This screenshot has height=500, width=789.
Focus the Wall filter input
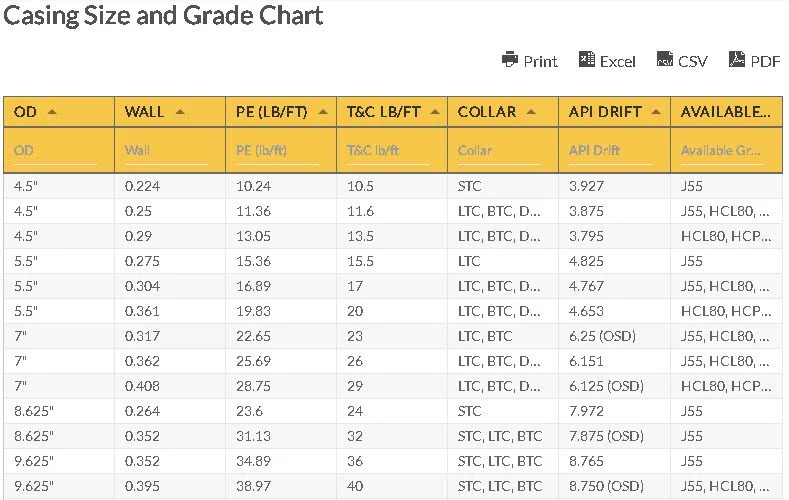coord(166,151)
